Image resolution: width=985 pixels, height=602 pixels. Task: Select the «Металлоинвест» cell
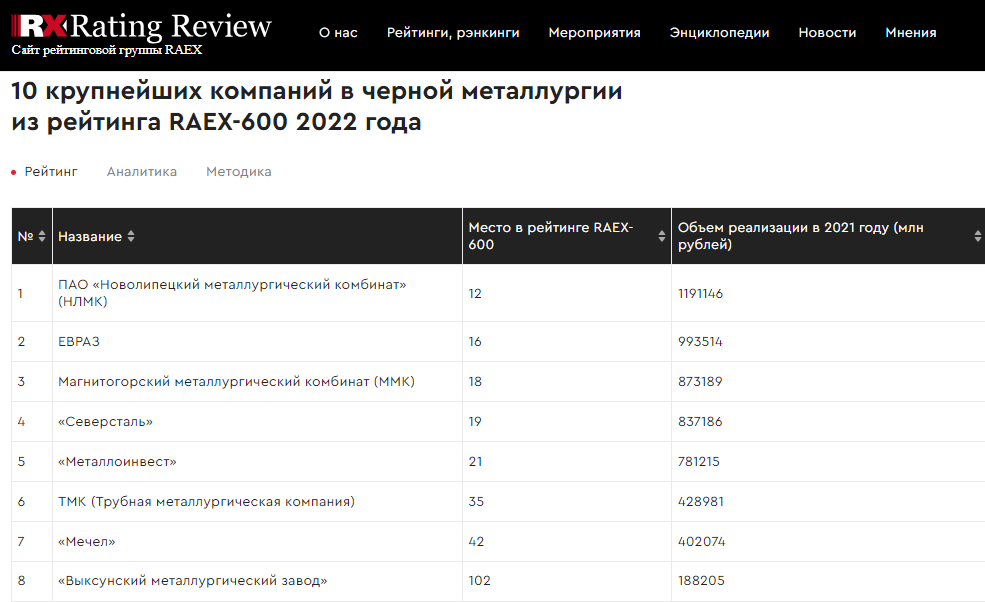258,461
